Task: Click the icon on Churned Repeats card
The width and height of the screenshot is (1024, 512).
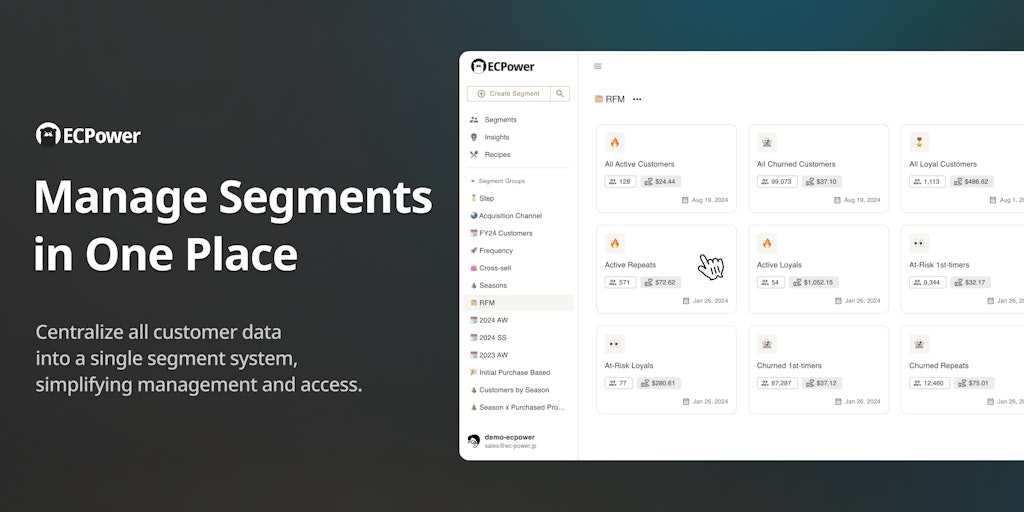Action: click(919, 344)
